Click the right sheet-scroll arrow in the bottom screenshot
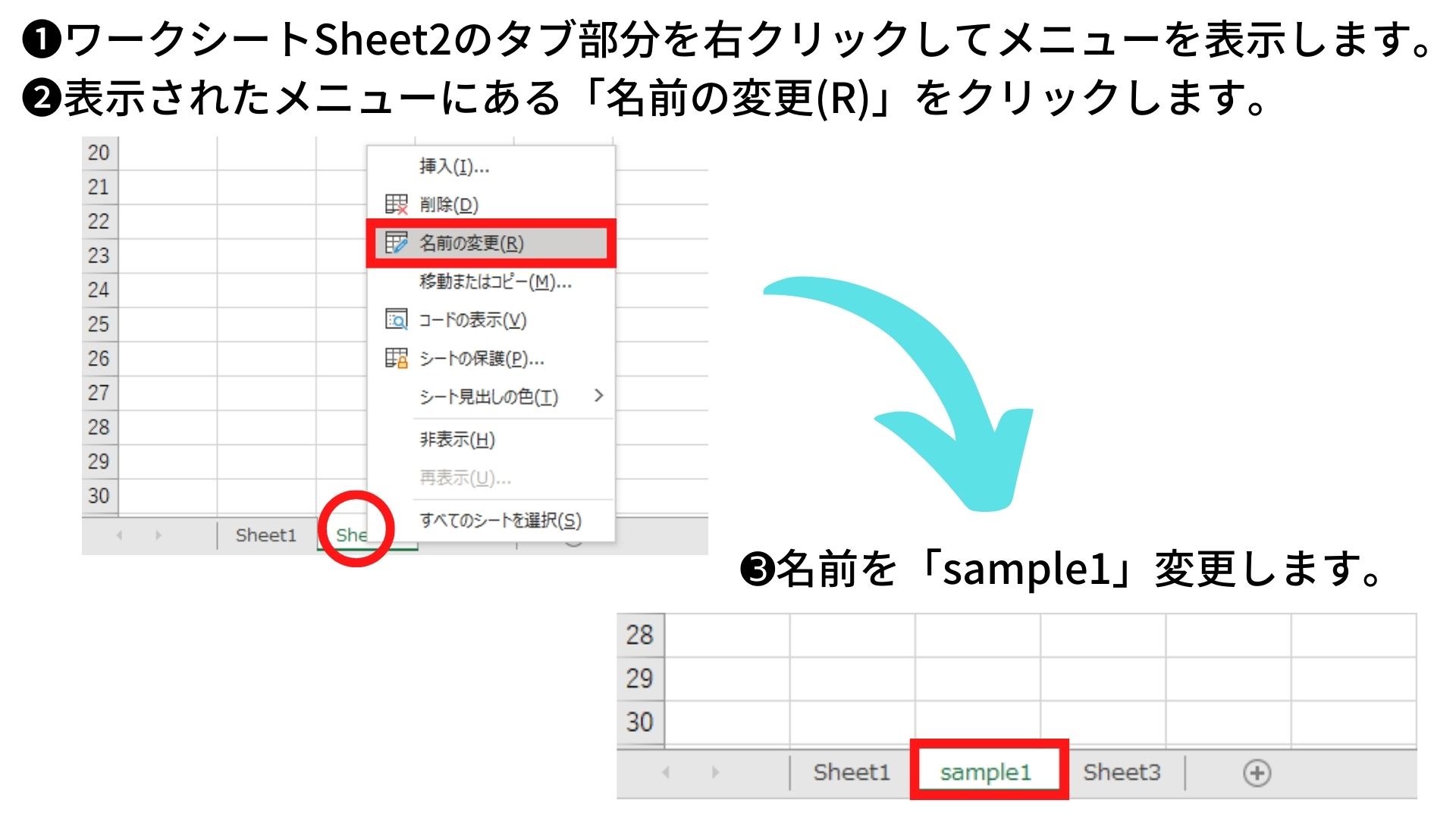Image resolution: width=1456 pixels, height=819 pixels. pyautogui.click(x=714, y=772)
